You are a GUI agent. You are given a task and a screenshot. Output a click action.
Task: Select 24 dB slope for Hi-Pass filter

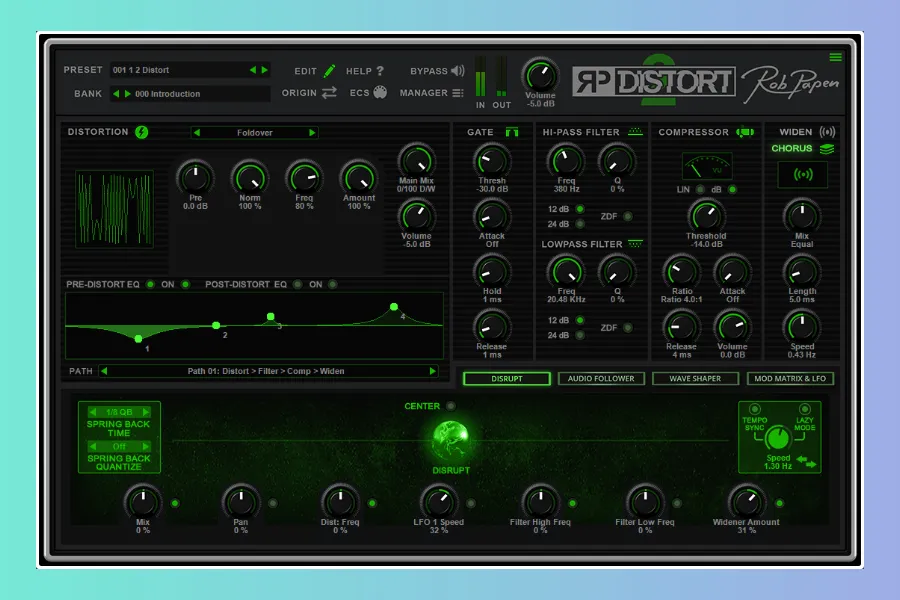tap(580, 224)
